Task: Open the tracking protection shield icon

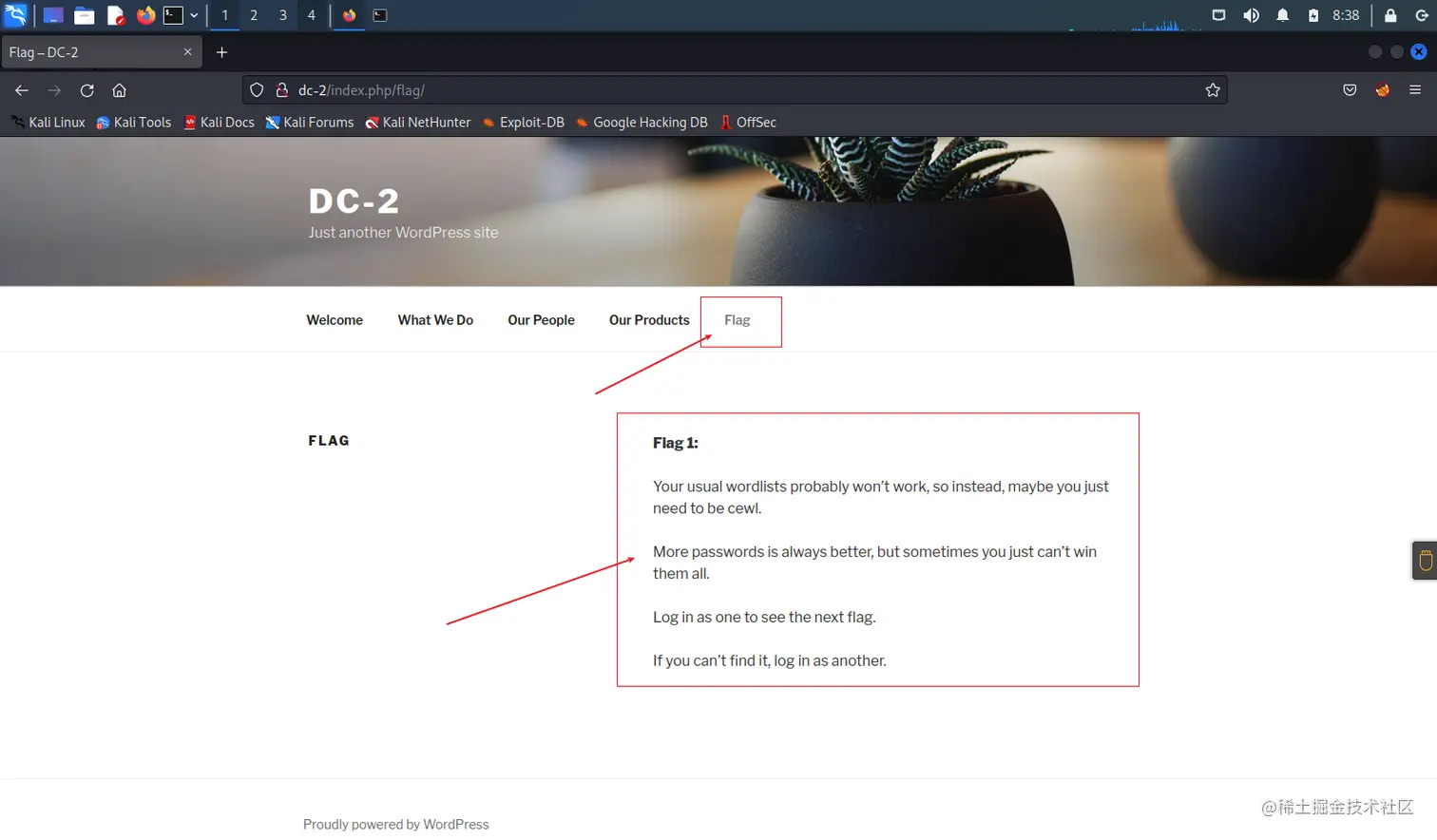Action: (257, 90)
